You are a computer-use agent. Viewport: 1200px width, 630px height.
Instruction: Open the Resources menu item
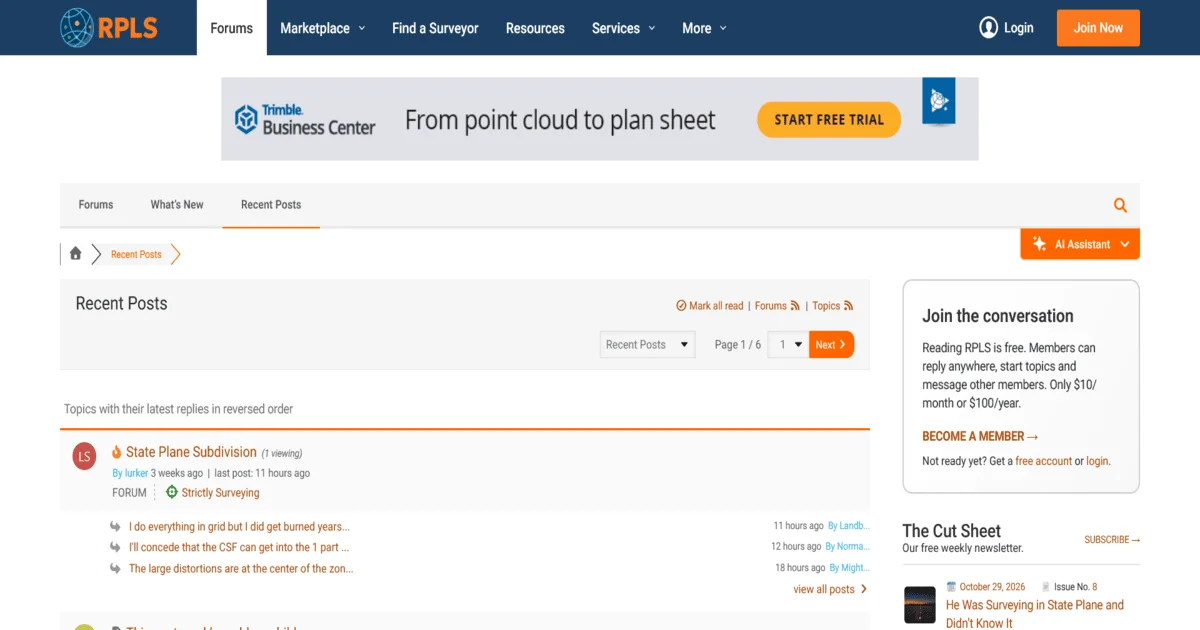point(535,28)
